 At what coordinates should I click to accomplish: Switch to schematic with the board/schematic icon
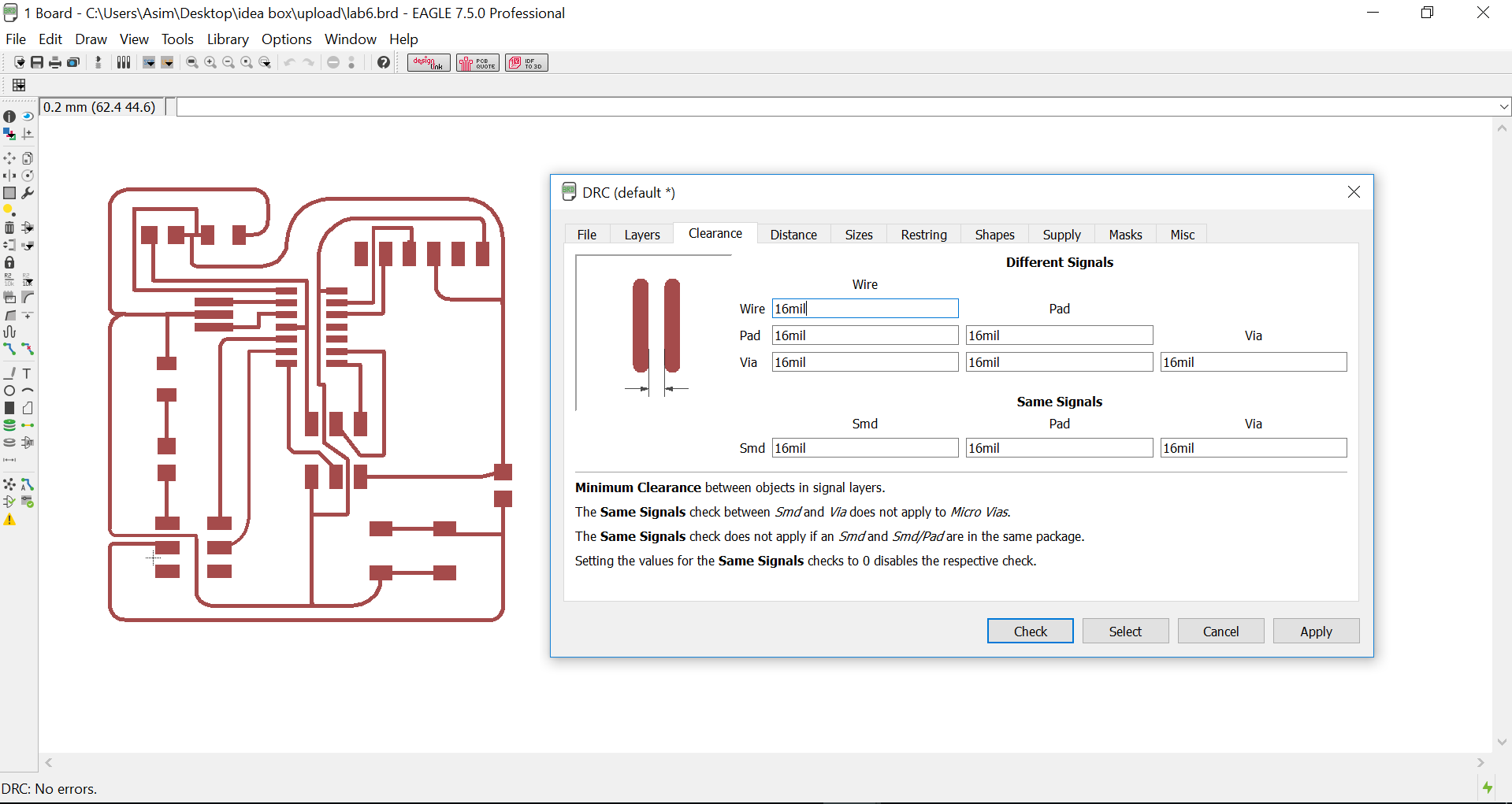coord(98,62)
